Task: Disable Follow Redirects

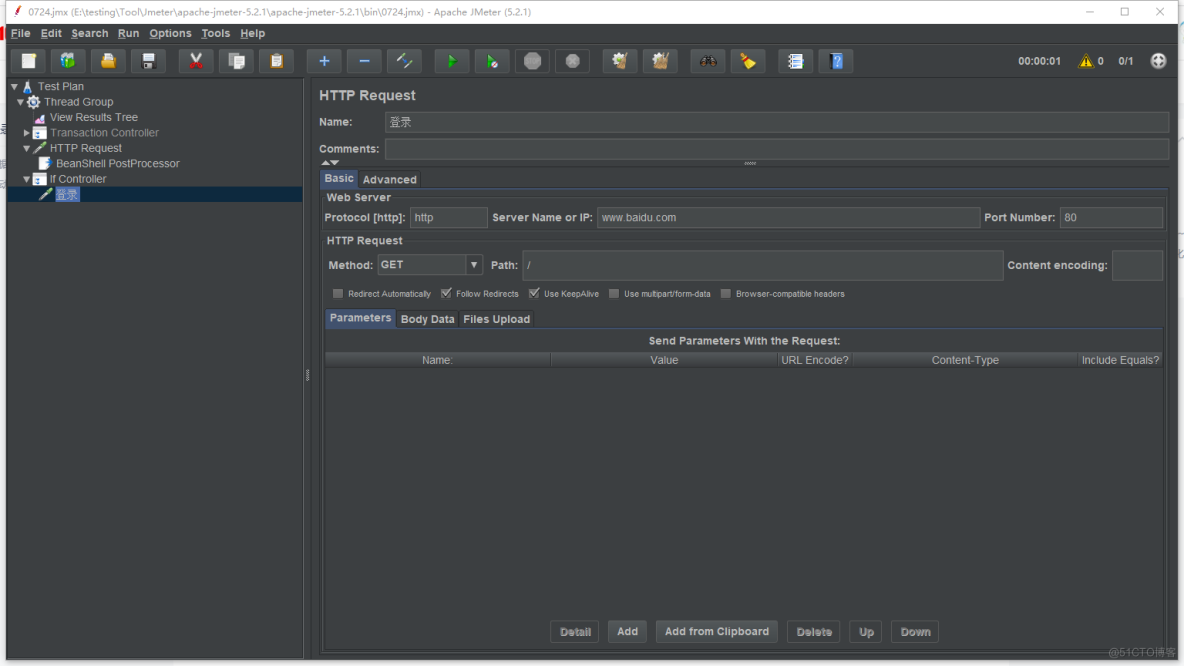Action: pyautogui.click(x=446, y=293)
